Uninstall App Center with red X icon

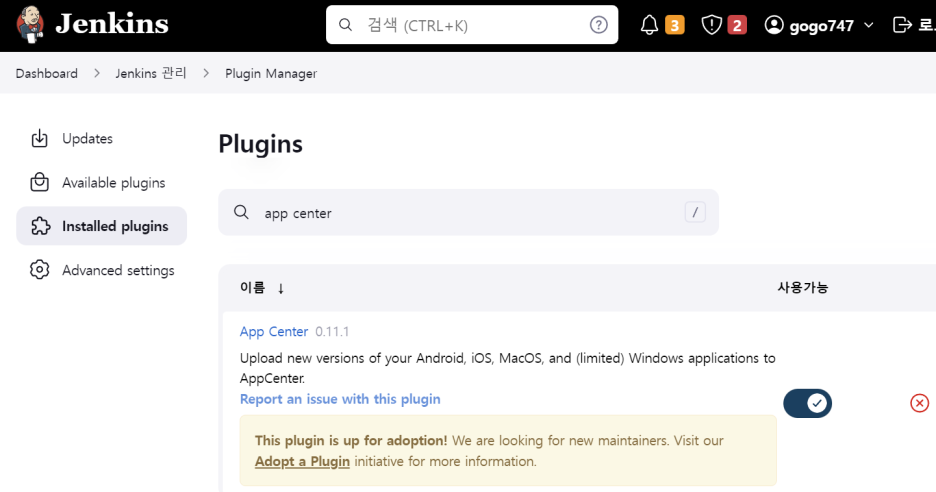(919, 404)
